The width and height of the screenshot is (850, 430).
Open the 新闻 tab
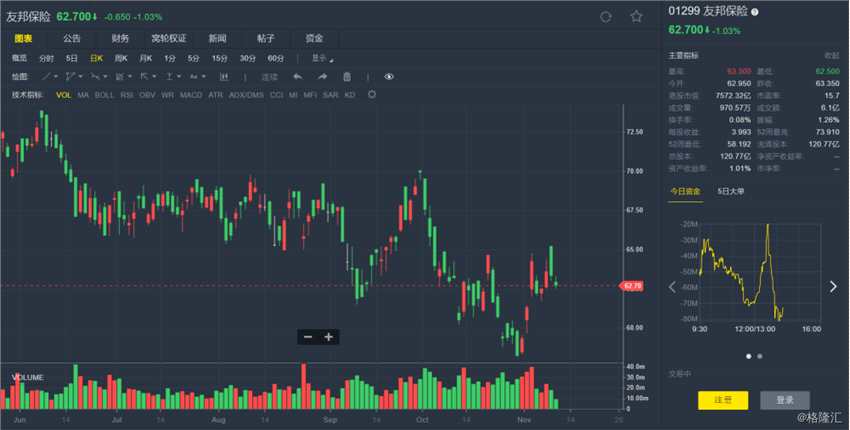tap(217, 38)
